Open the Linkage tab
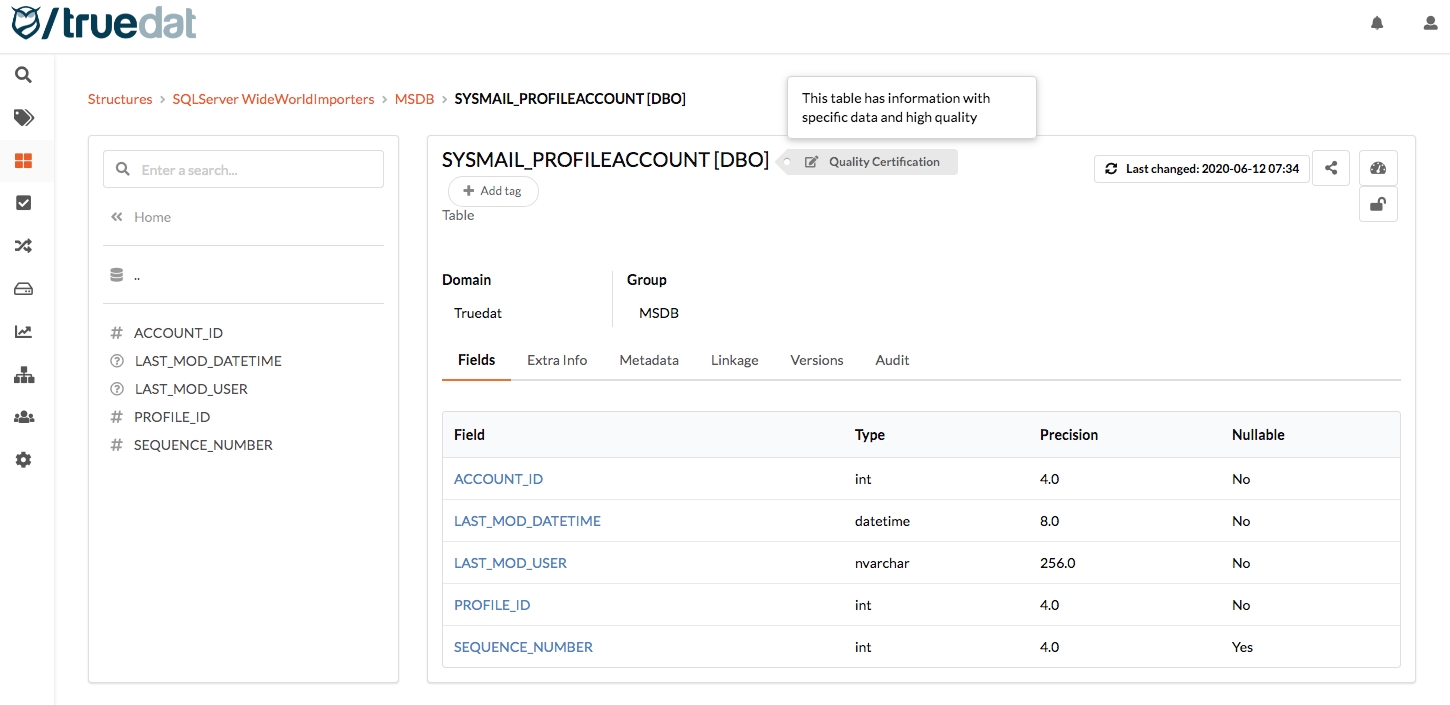 point(734,360)
